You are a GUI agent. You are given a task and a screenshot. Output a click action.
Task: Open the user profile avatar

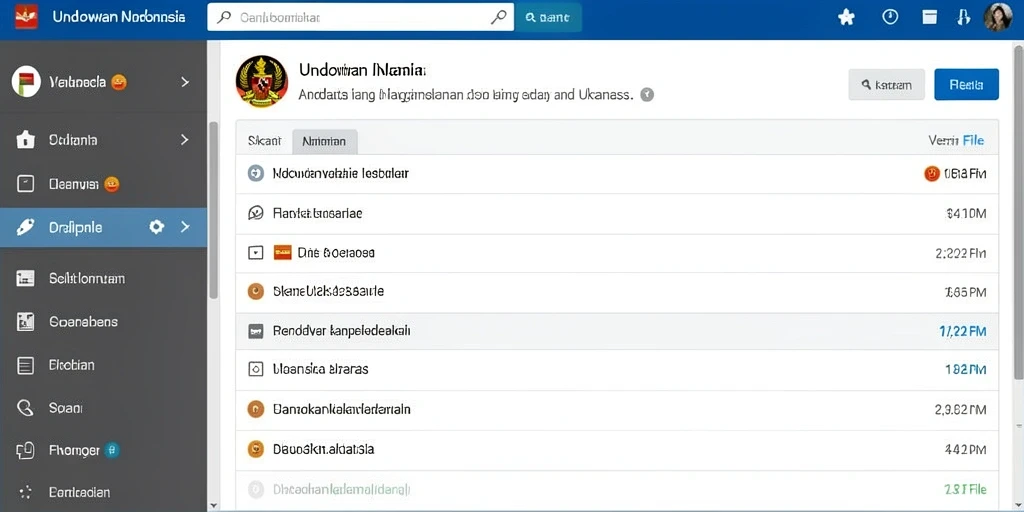[x=998, y=17]
